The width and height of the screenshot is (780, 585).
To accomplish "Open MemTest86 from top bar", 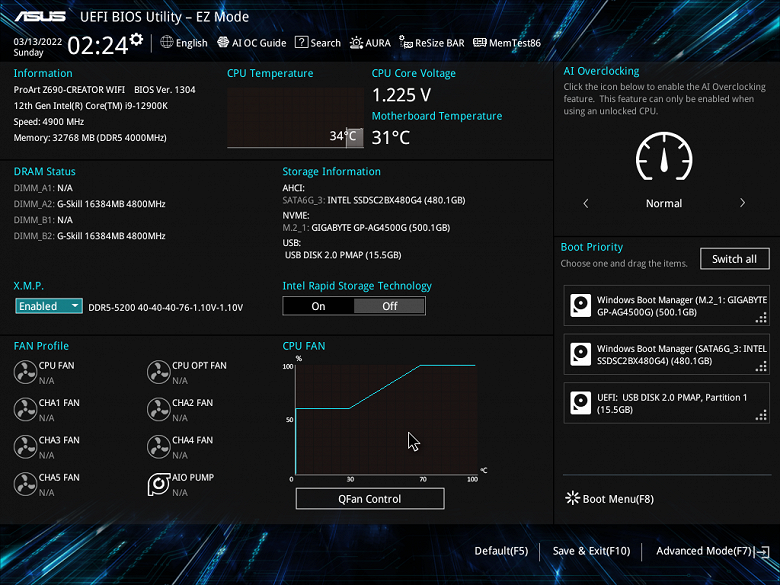I will coord(507,43).
